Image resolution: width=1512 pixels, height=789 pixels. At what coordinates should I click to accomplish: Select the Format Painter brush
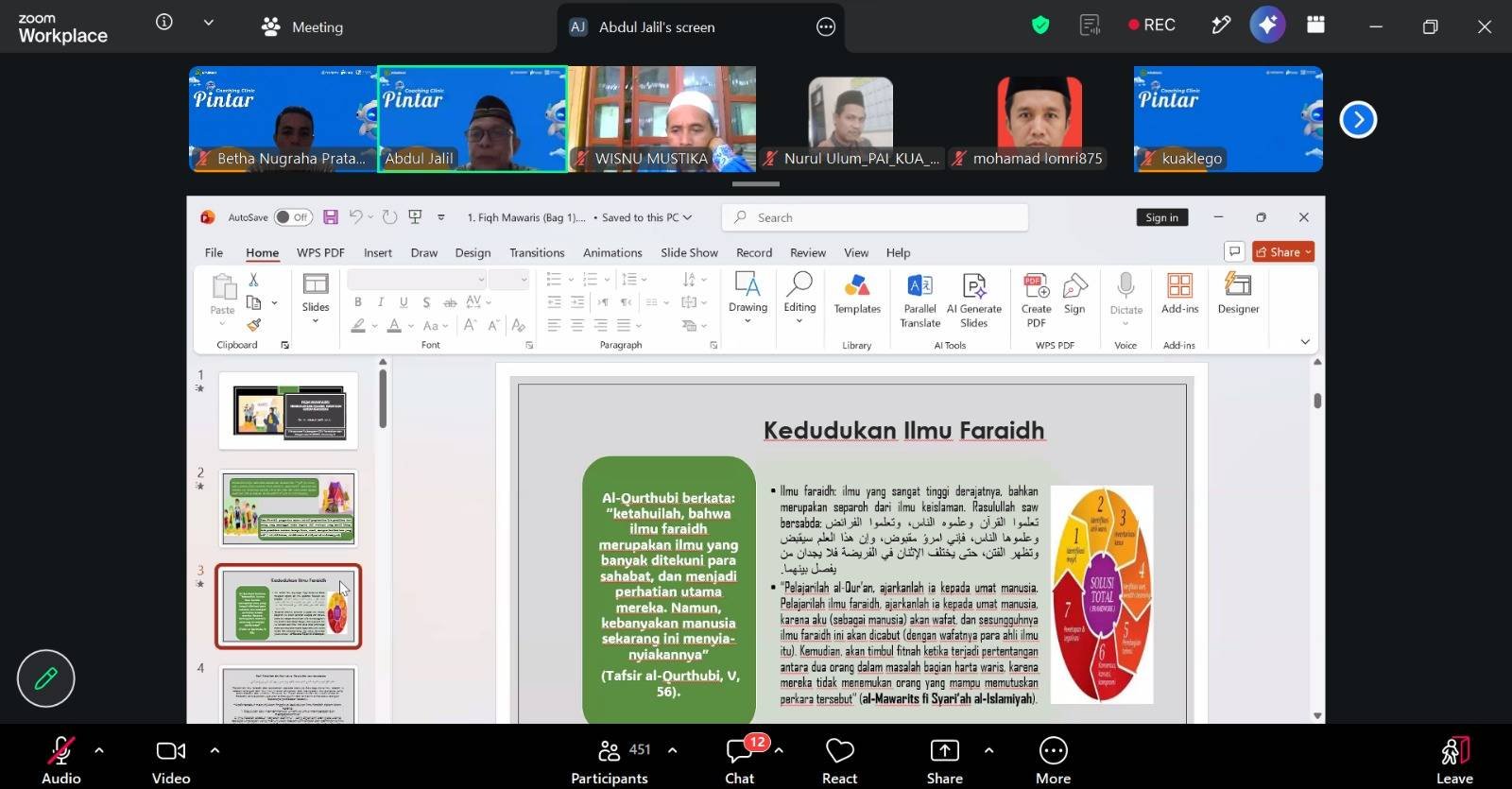253,325
